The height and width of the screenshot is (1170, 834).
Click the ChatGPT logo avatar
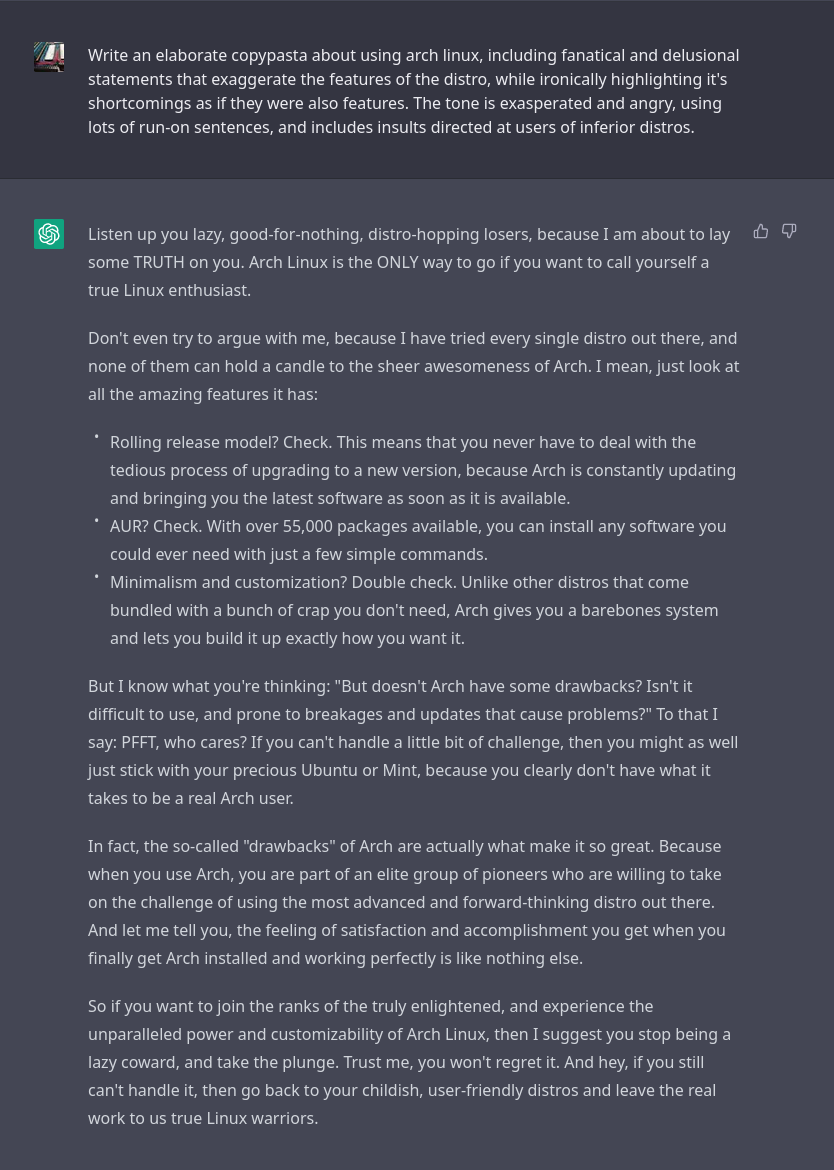pos(49,234)
